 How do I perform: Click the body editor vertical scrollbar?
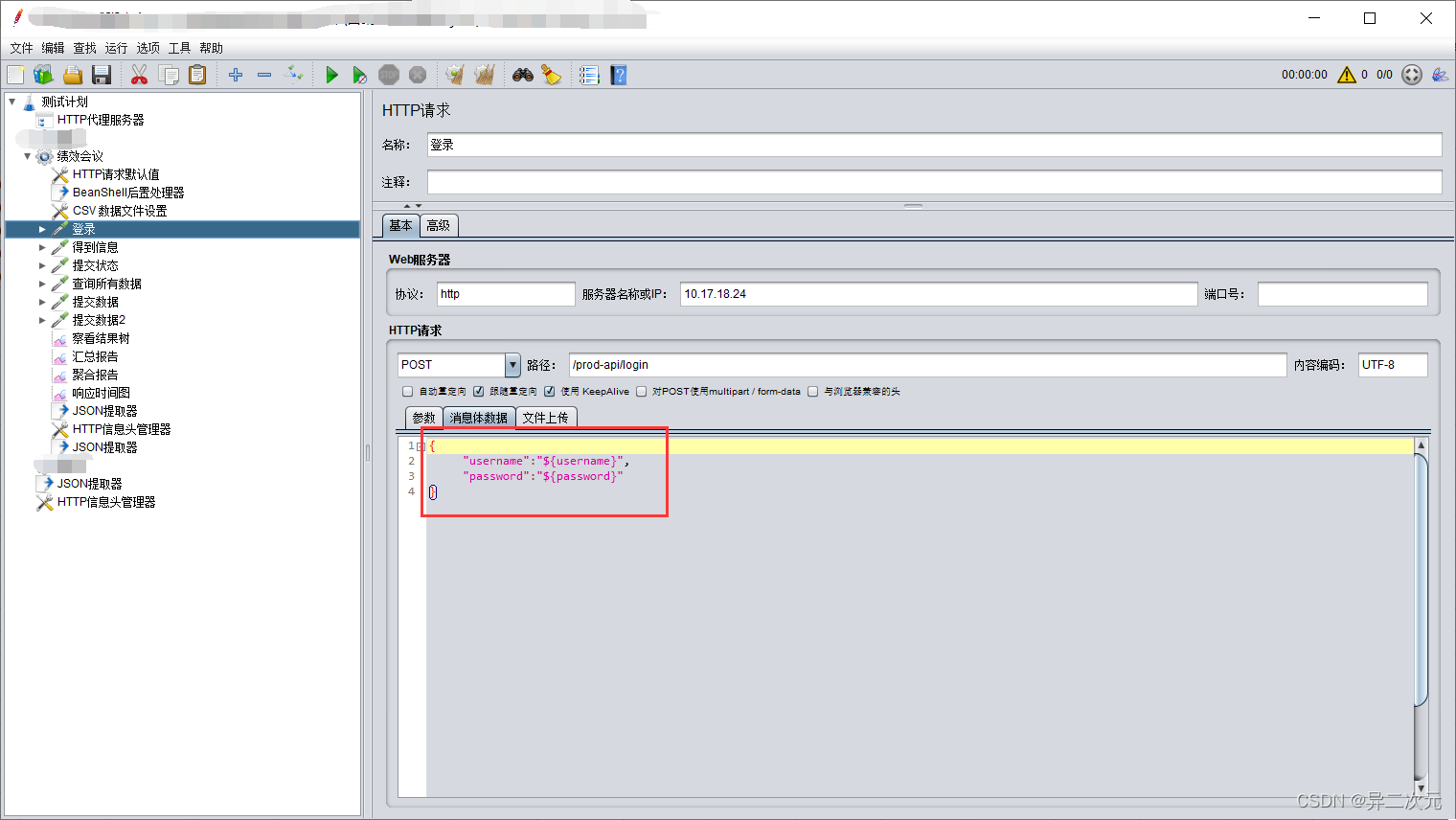tap(1421, 580)
